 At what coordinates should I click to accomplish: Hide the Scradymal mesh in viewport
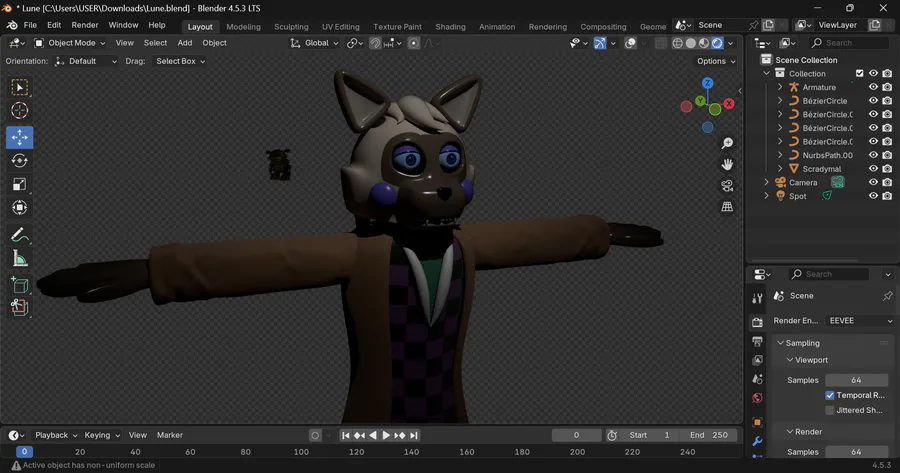click(873, 169)
